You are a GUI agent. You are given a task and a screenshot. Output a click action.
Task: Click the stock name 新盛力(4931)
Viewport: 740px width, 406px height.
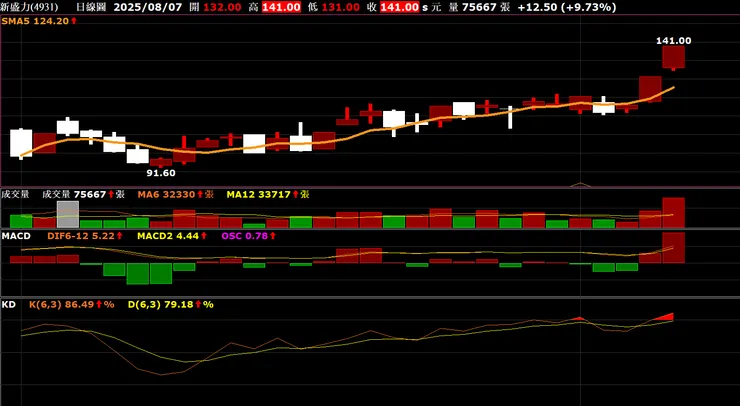click(x=30, y=7)
